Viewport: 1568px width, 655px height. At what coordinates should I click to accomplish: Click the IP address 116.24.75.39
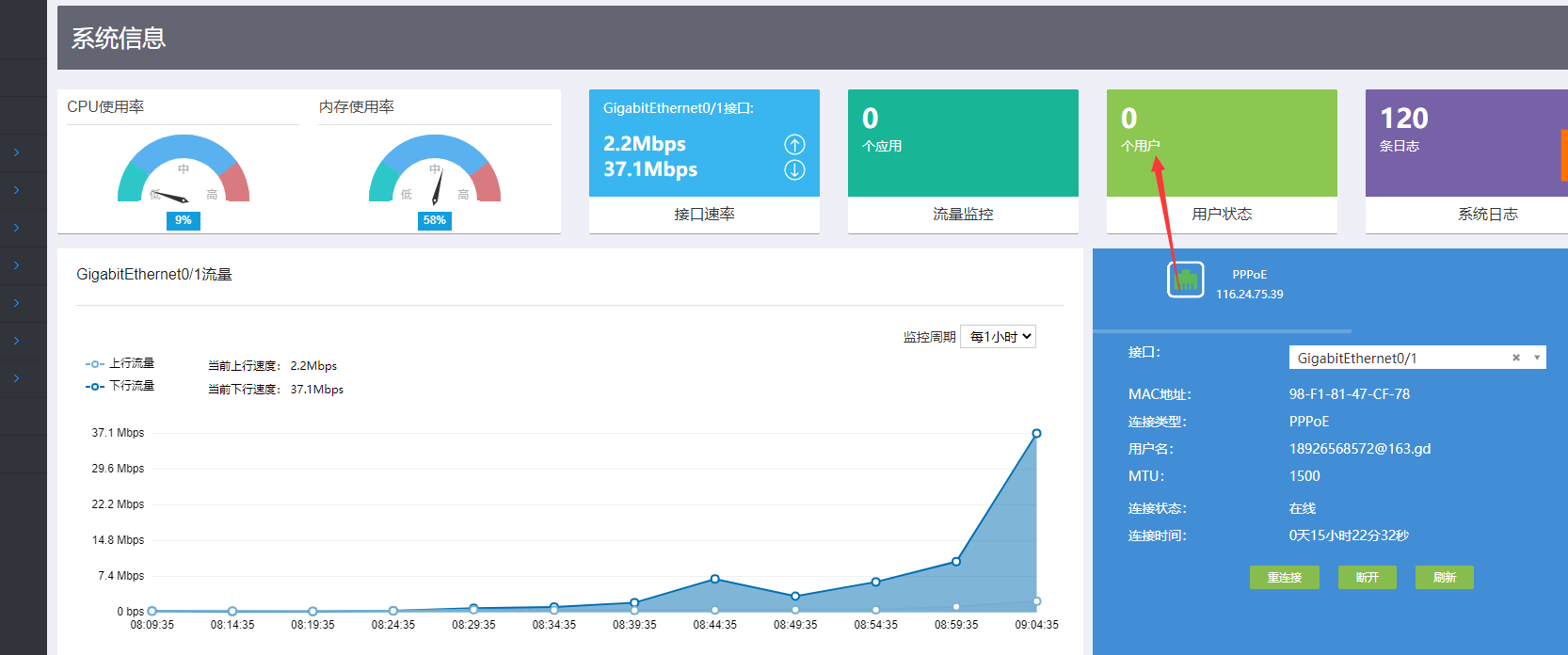(x=1250, y=295)
